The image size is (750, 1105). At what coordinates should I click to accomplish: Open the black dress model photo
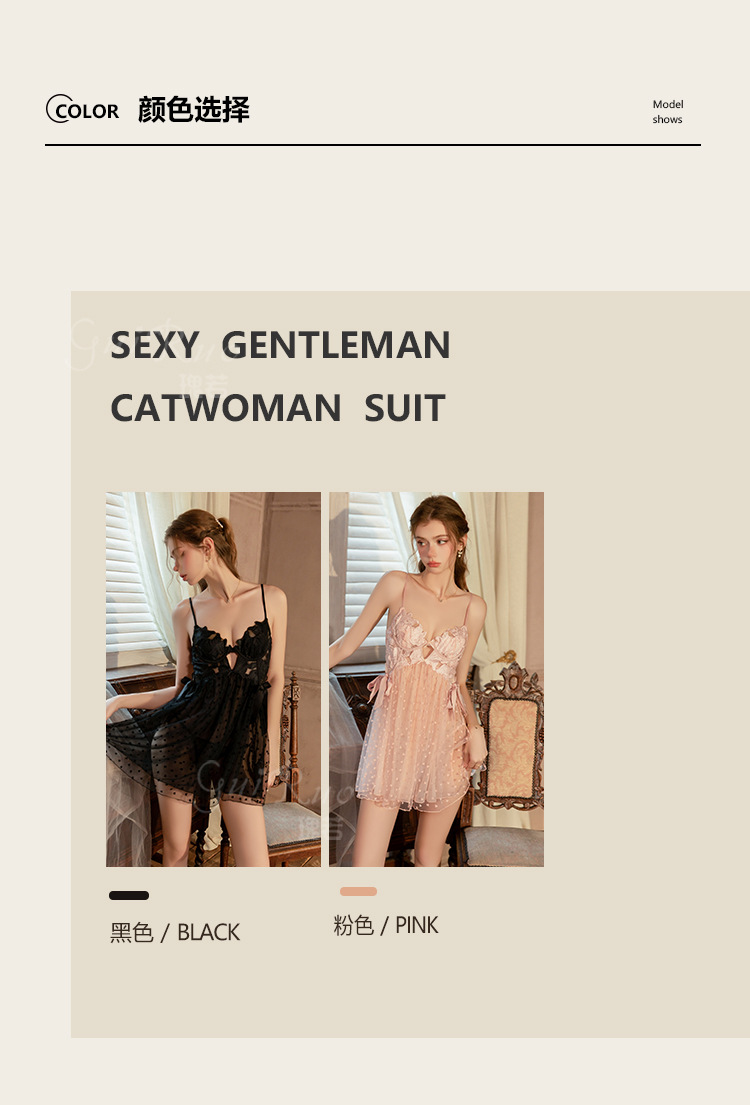point(213,679)
